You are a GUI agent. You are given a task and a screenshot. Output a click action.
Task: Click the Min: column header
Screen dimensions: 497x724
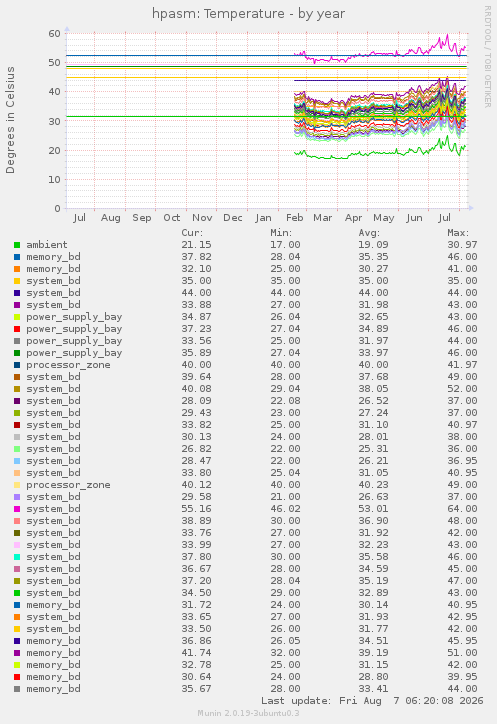point(281,233)
